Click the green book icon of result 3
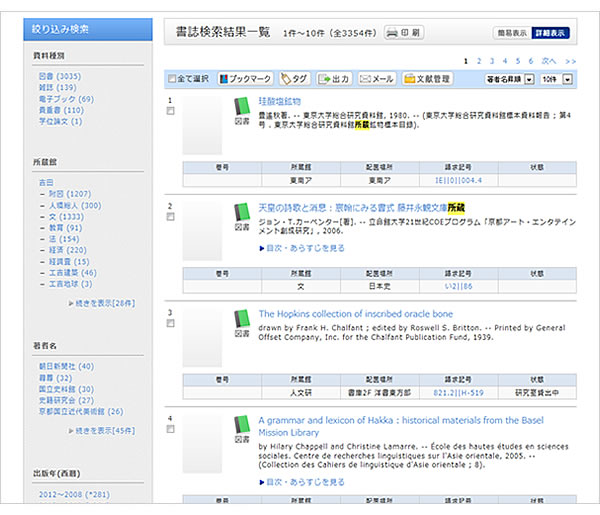The image size is (600, 515). (x=241, y=319)
